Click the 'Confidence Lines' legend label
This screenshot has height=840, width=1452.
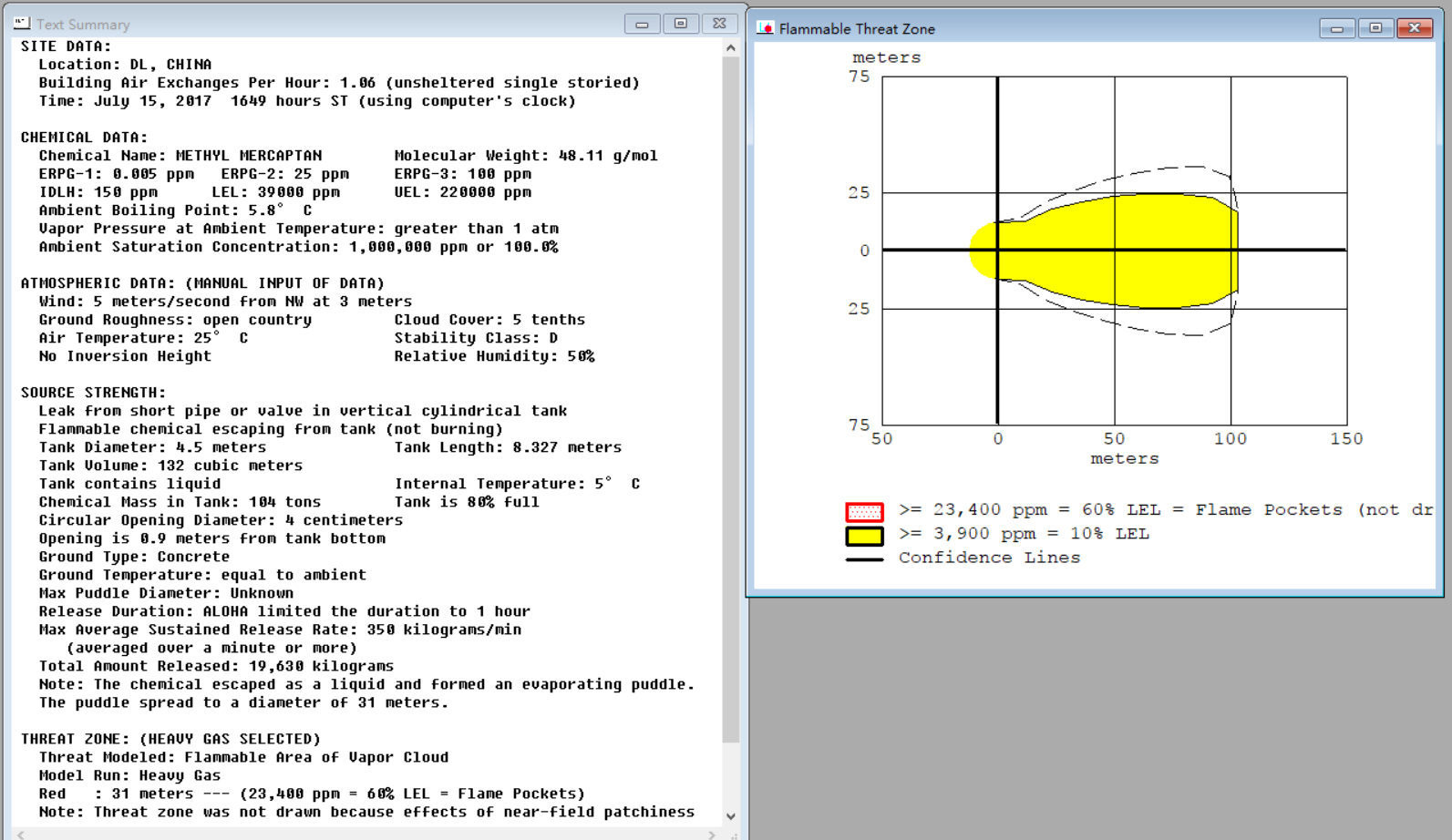click(x=989, y=558)
